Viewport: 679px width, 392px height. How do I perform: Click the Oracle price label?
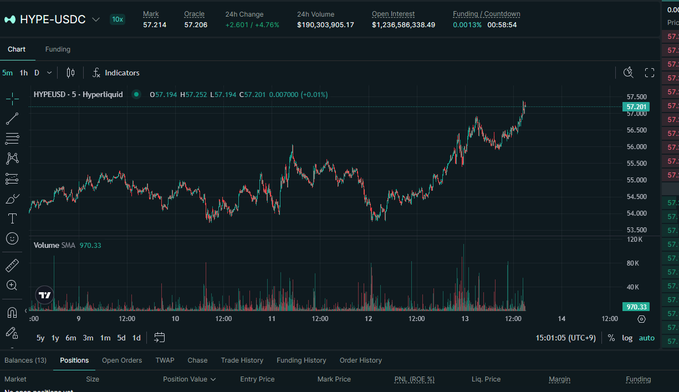pyautogui.click(x=194, y=14)
